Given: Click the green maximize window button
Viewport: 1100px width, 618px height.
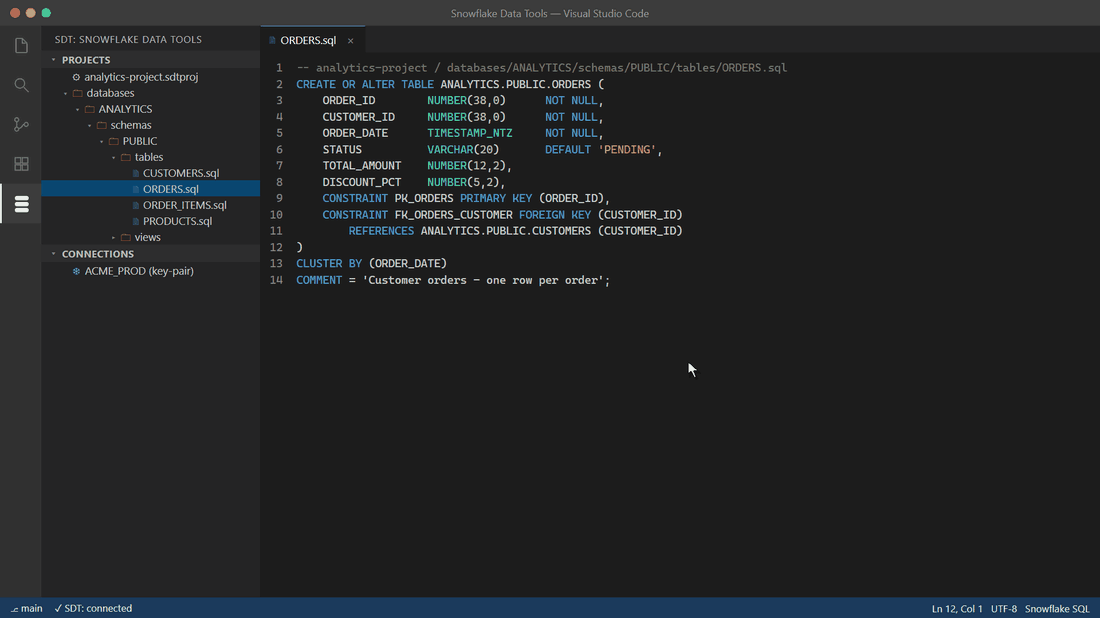Looking at the screenshot, I should tap(46, 13).
